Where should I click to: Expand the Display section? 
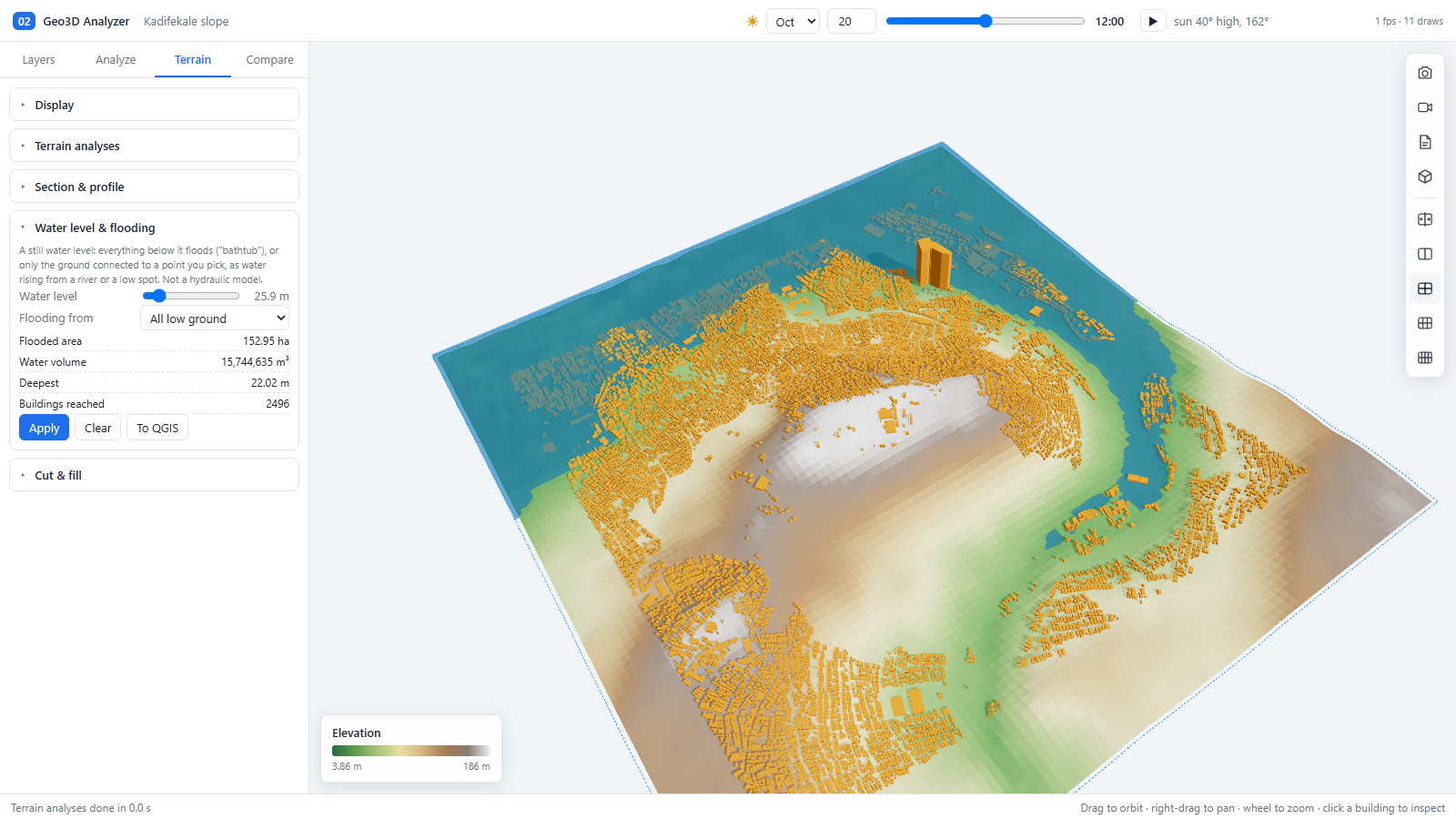154,105
